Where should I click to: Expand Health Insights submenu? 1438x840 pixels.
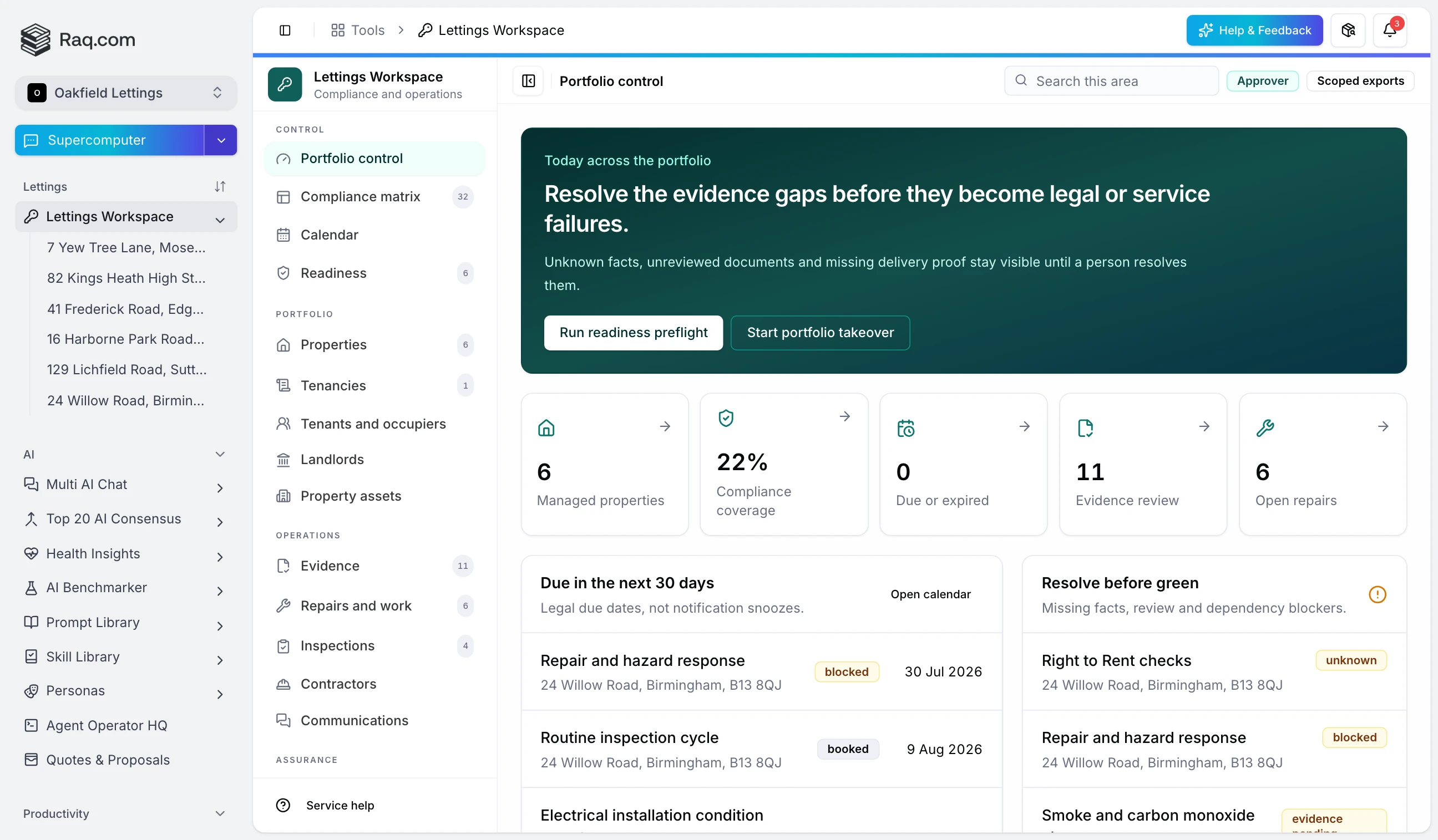(x=220, y=557)
